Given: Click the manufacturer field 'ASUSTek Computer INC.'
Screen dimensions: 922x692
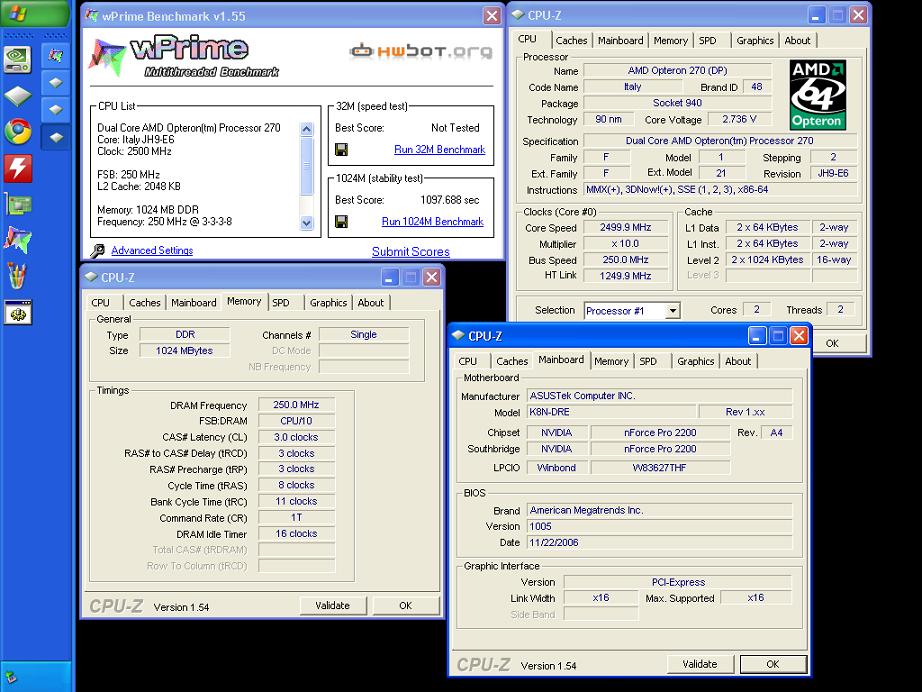Looking at the screenshot, I should [659, 396].
